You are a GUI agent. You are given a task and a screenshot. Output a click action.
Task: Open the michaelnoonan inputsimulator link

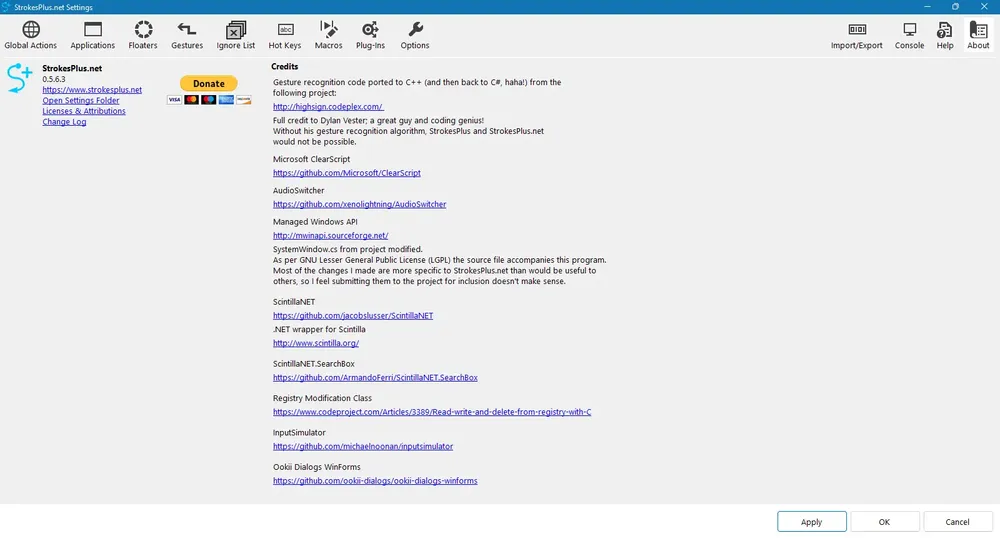[363, 446]
